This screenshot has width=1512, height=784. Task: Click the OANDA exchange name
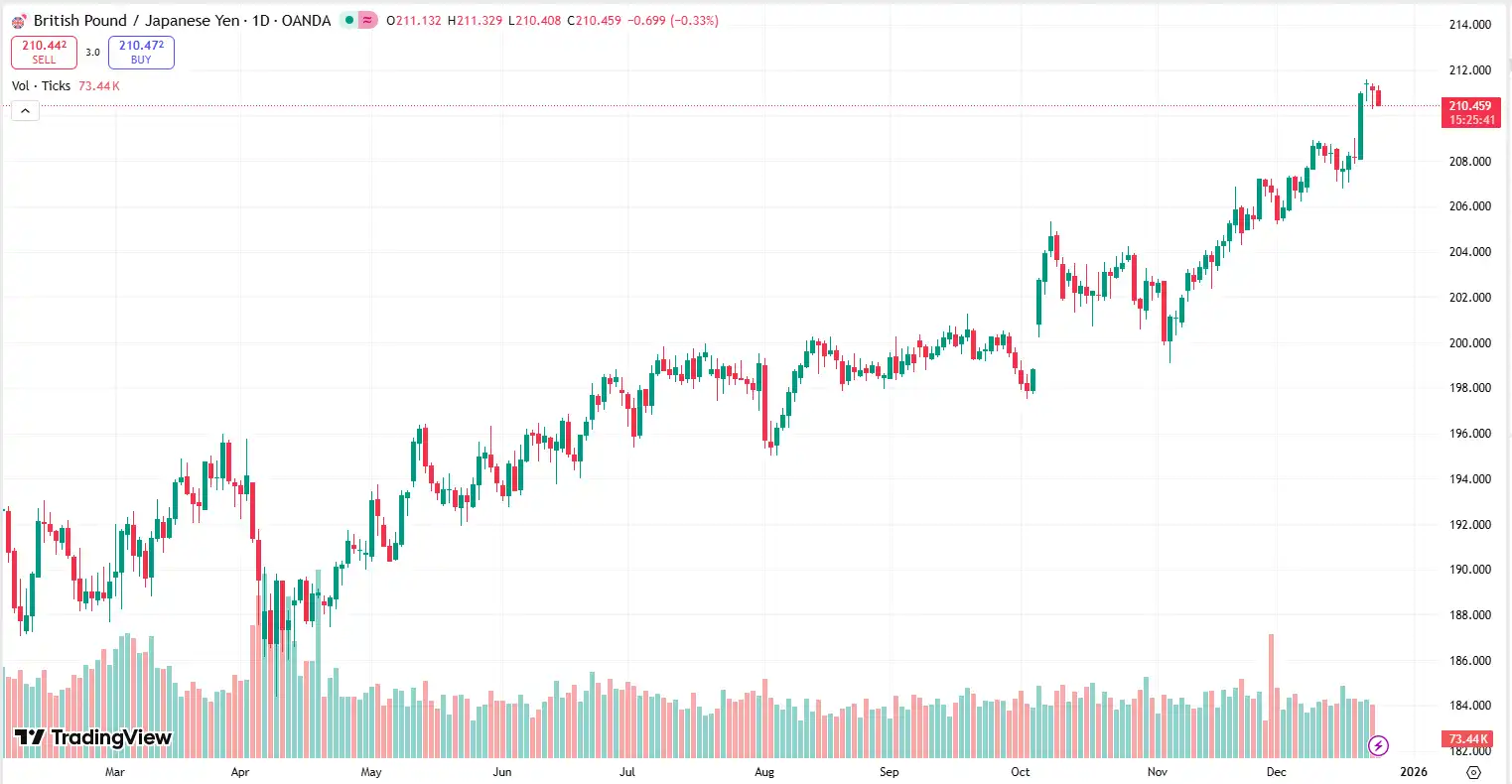(307, 20)
